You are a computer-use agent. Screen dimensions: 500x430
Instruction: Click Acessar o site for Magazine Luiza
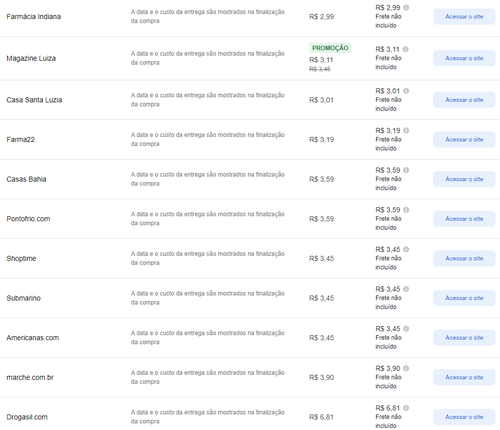coord(464,58)
